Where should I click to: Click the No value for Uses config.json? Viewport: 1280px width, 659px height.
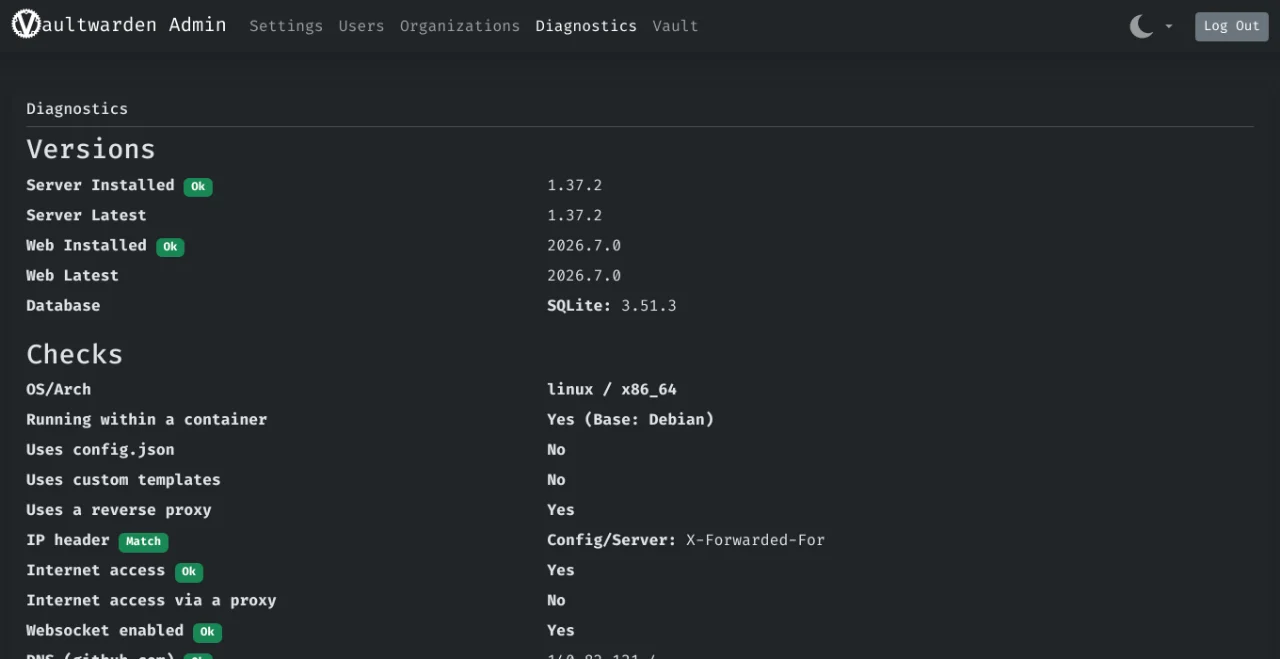point(556,449)
